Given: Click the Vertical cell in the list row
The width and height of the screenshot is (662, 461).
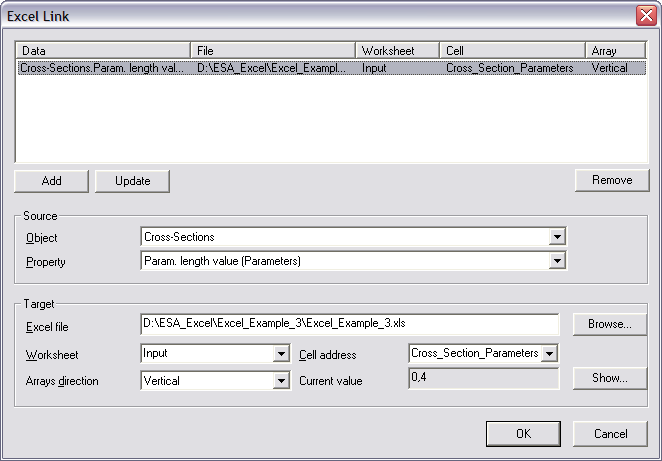Looking at the screenshot, I should pos(609,68).
